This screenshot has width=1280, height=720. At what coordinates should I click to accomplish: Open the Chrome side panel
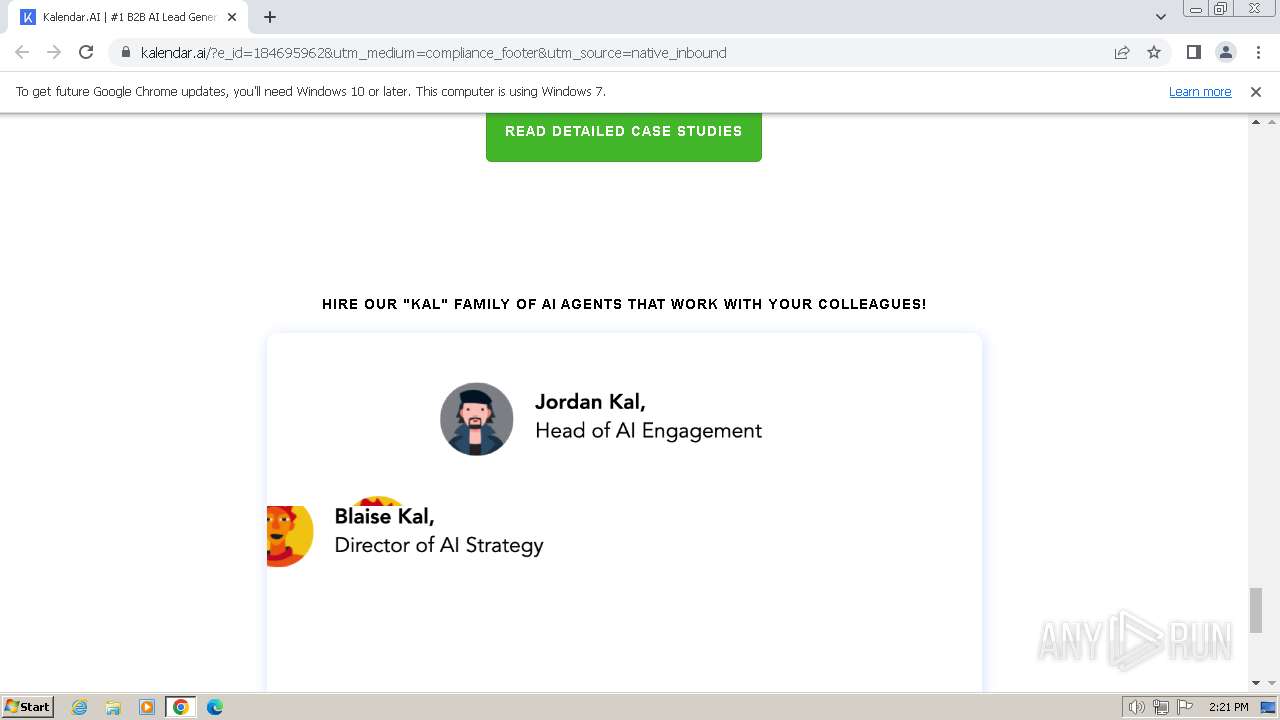1193,53
